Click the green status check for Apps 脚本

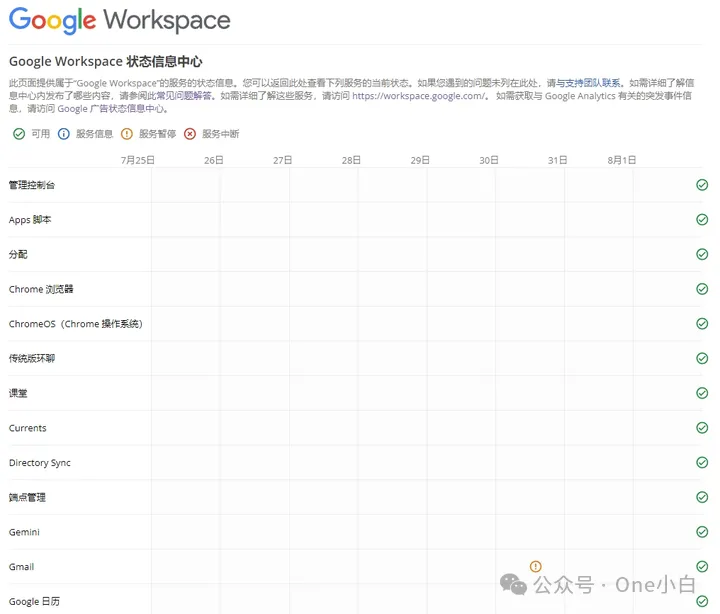click(702, 220)
